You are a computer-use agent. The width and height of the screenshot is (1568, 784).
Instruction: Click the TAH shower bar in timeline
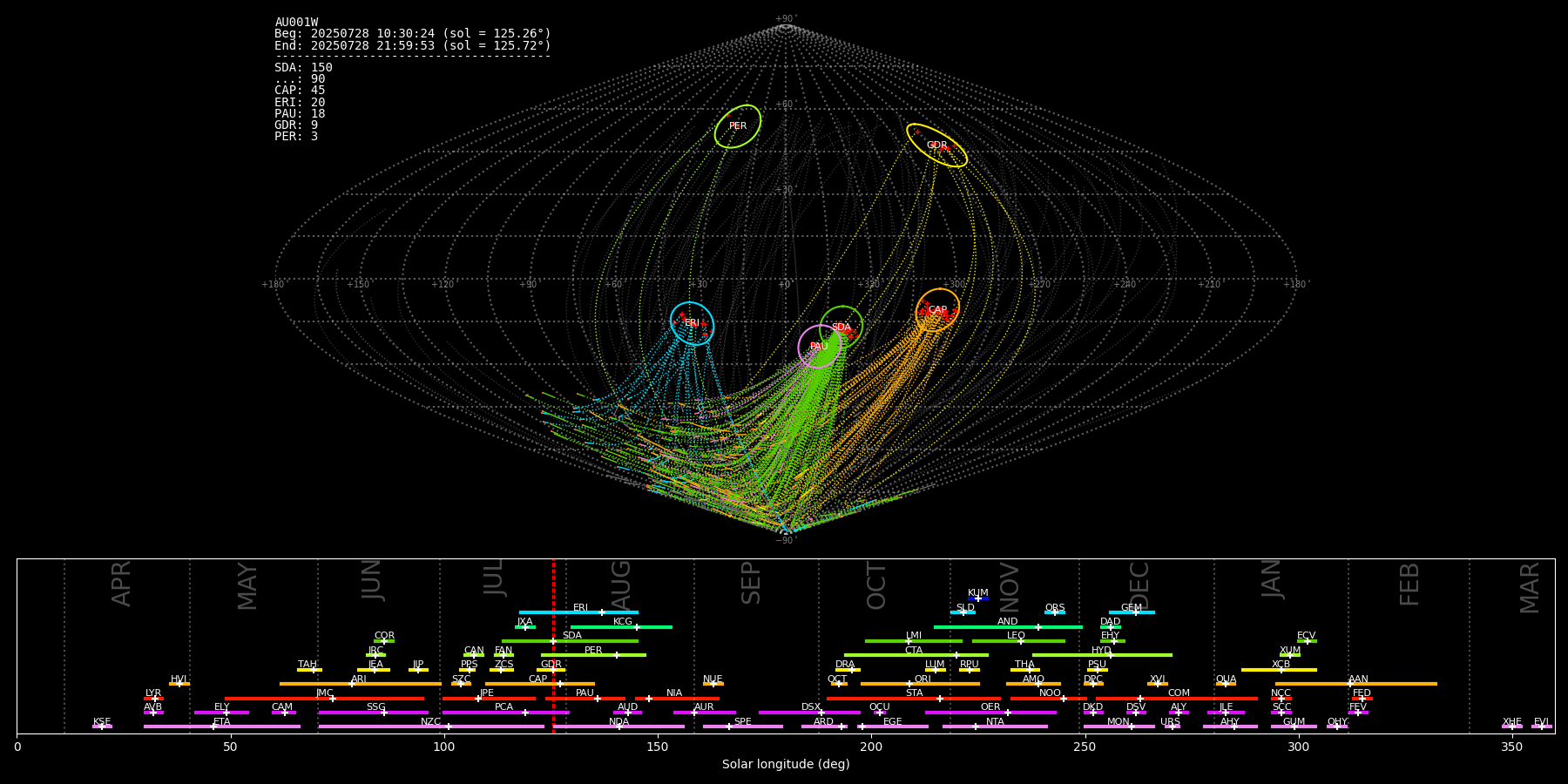309,670
